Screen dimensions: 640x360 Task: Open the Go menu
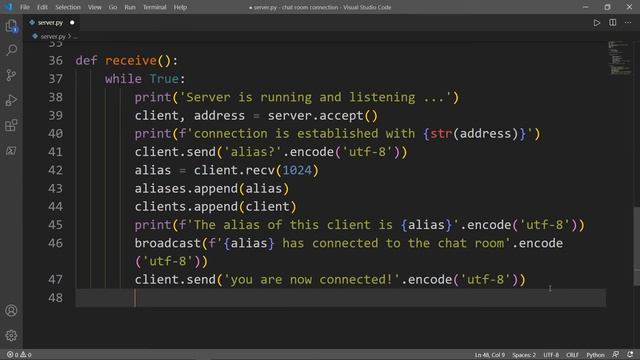(113, 7)
